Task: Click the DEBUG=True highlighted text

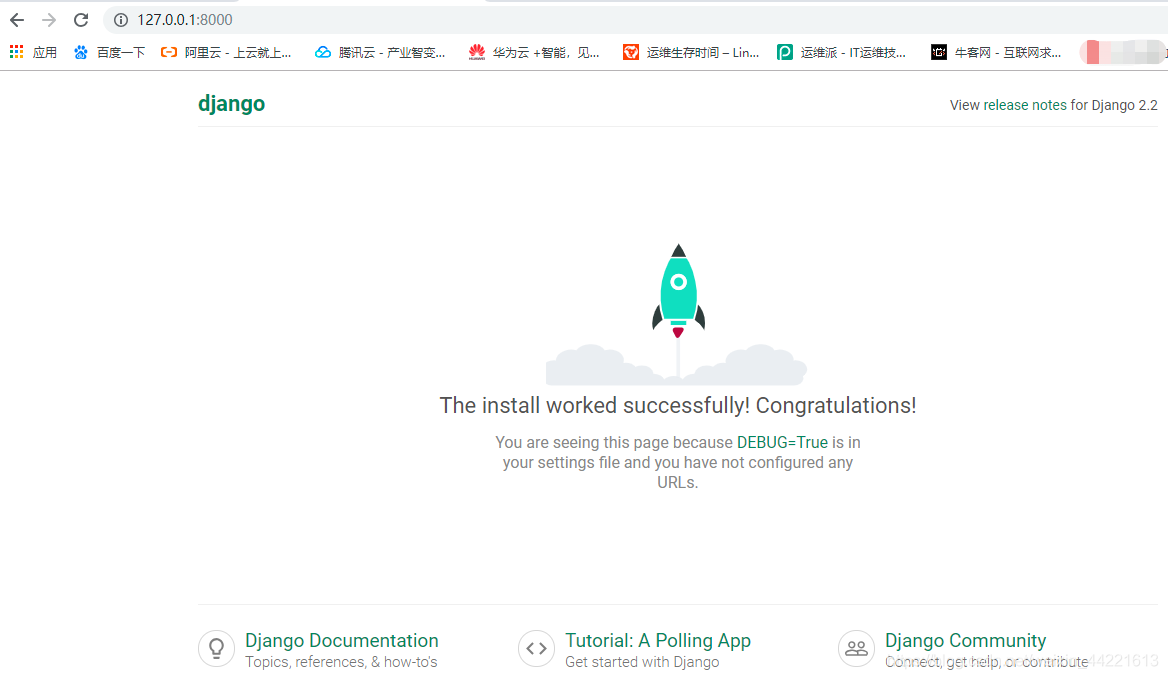Action: pos(782,442)
